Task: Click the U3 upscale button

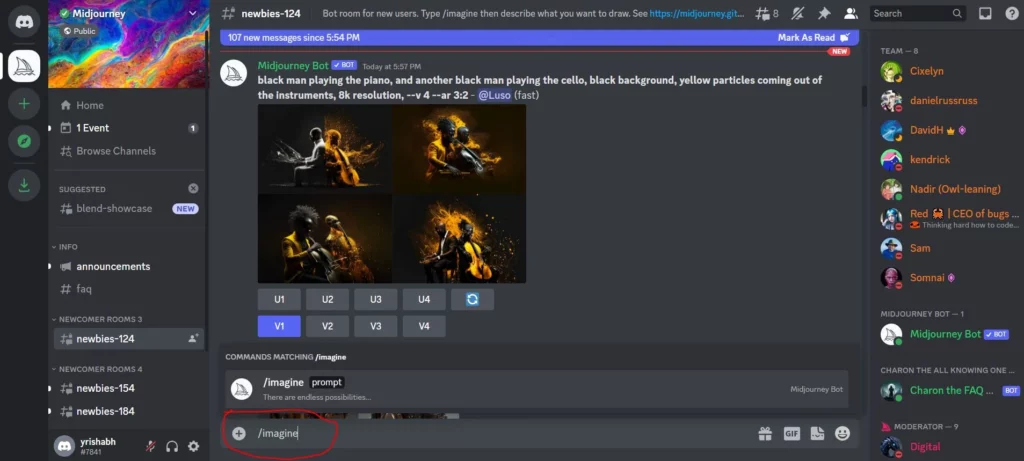Action: (x=376, y=299)
